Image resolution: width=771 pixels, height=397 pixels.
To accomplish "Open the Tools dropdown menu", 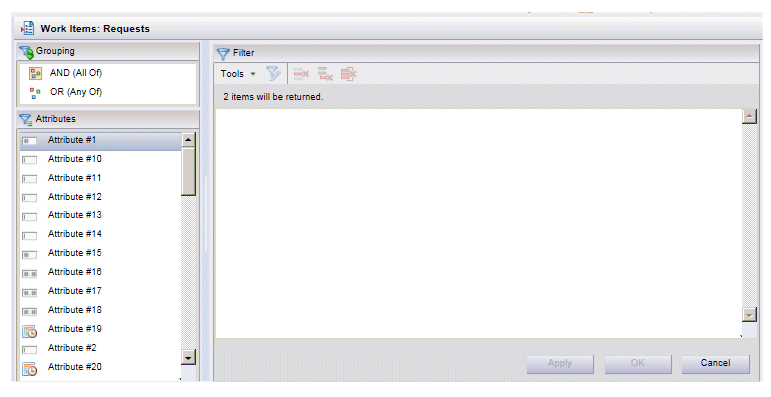I will (238, 74).
